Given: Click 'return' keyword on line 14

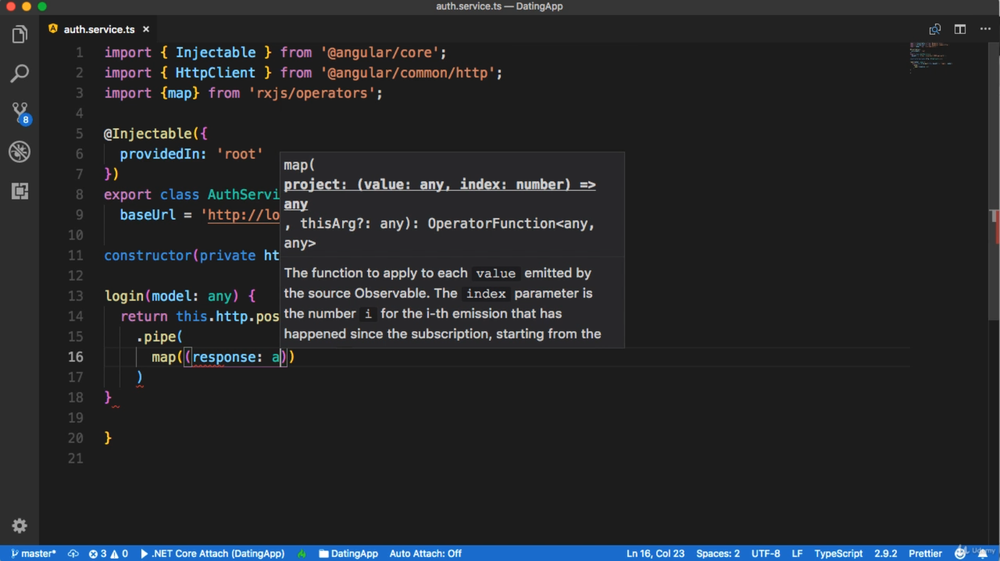Looking at the screenshot, I should click(x=144, y=316).
